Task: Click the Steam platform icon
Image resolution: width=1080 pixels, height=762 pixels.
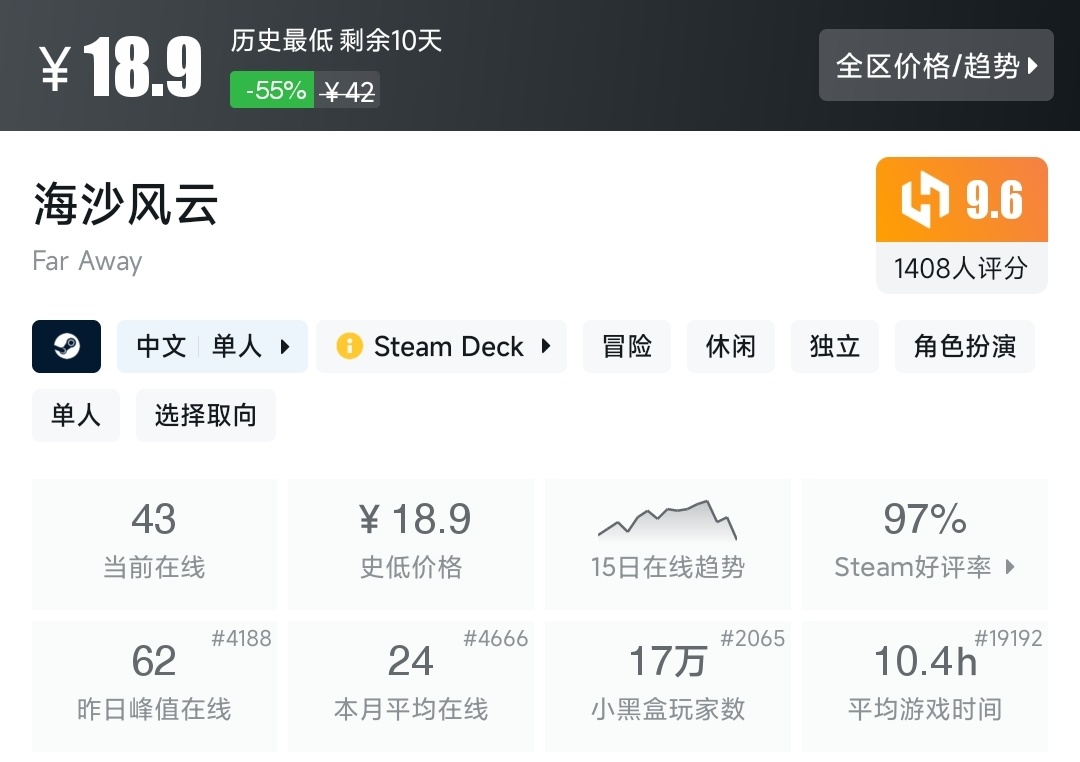Action: pyautogui.click(x=66, y=347)
